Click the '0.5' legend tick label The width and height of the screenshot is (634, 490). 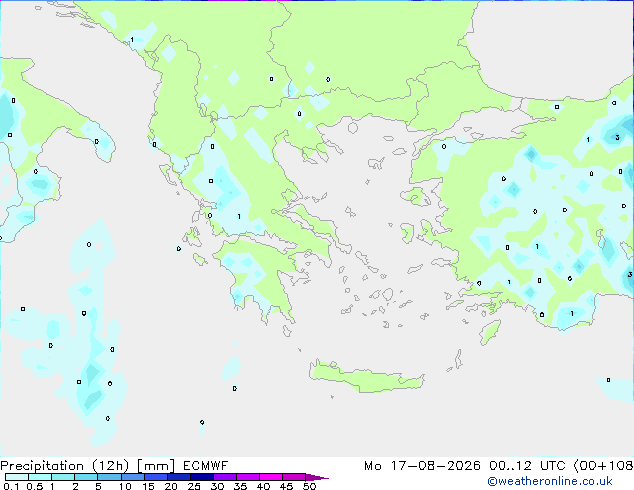(35, 486)
